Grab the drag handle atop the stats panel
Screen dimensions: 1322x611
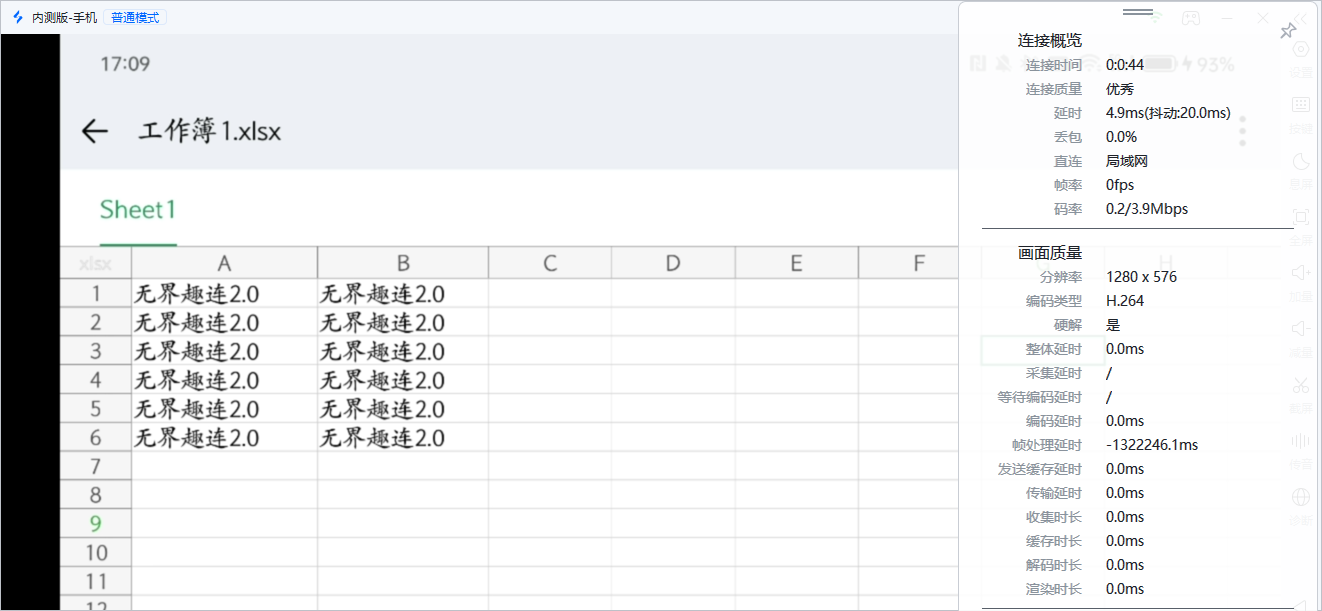pyautogui.click(x=1138, y=12)
